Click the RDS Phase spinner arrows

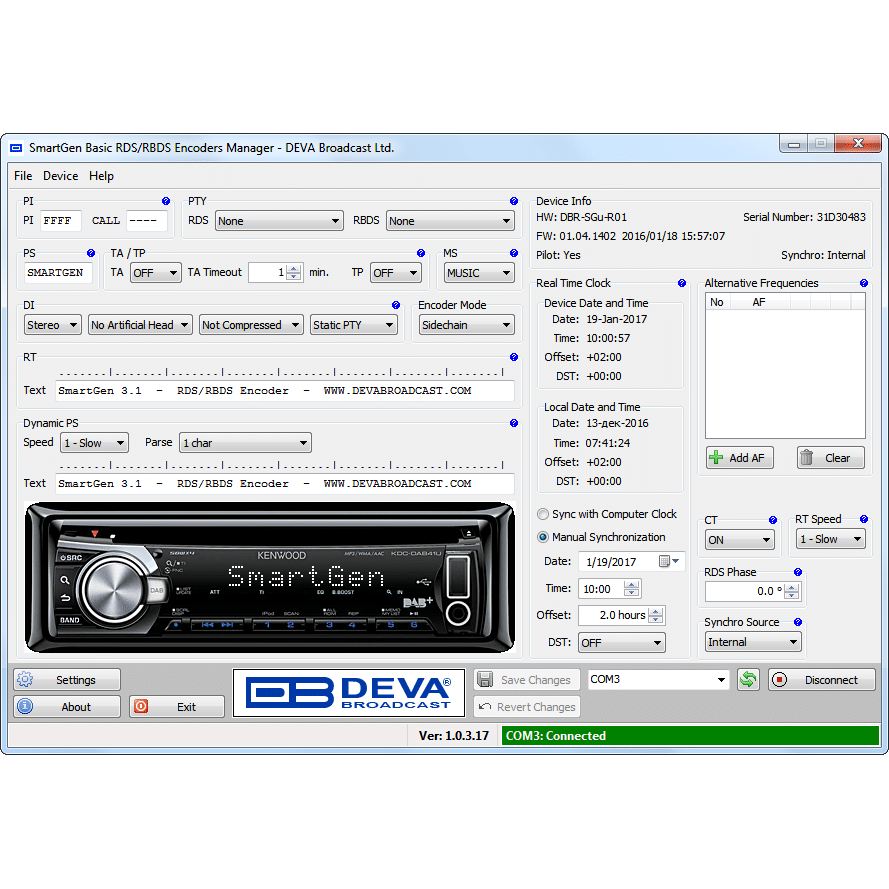pyautogui.click(x=791, y=591)
